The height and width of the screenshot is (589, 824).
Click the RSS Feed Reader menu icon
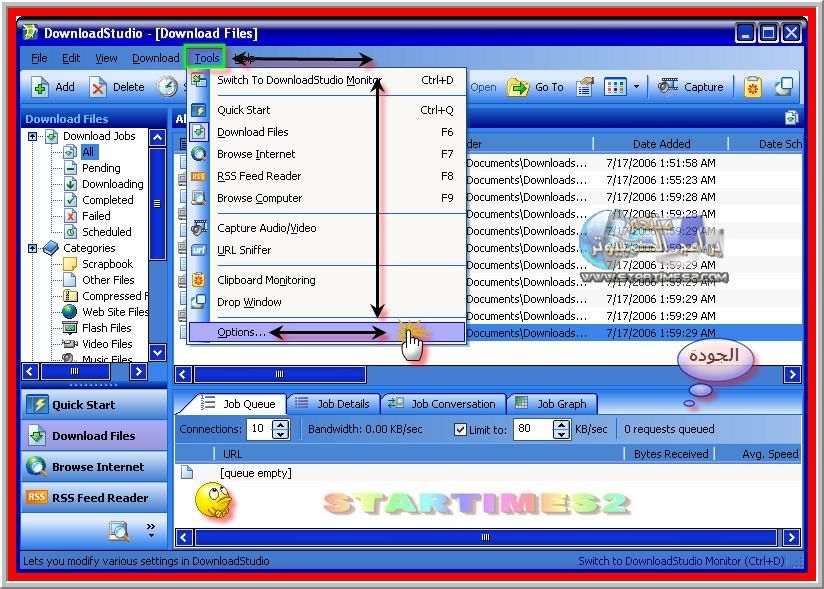pos(198,177)
